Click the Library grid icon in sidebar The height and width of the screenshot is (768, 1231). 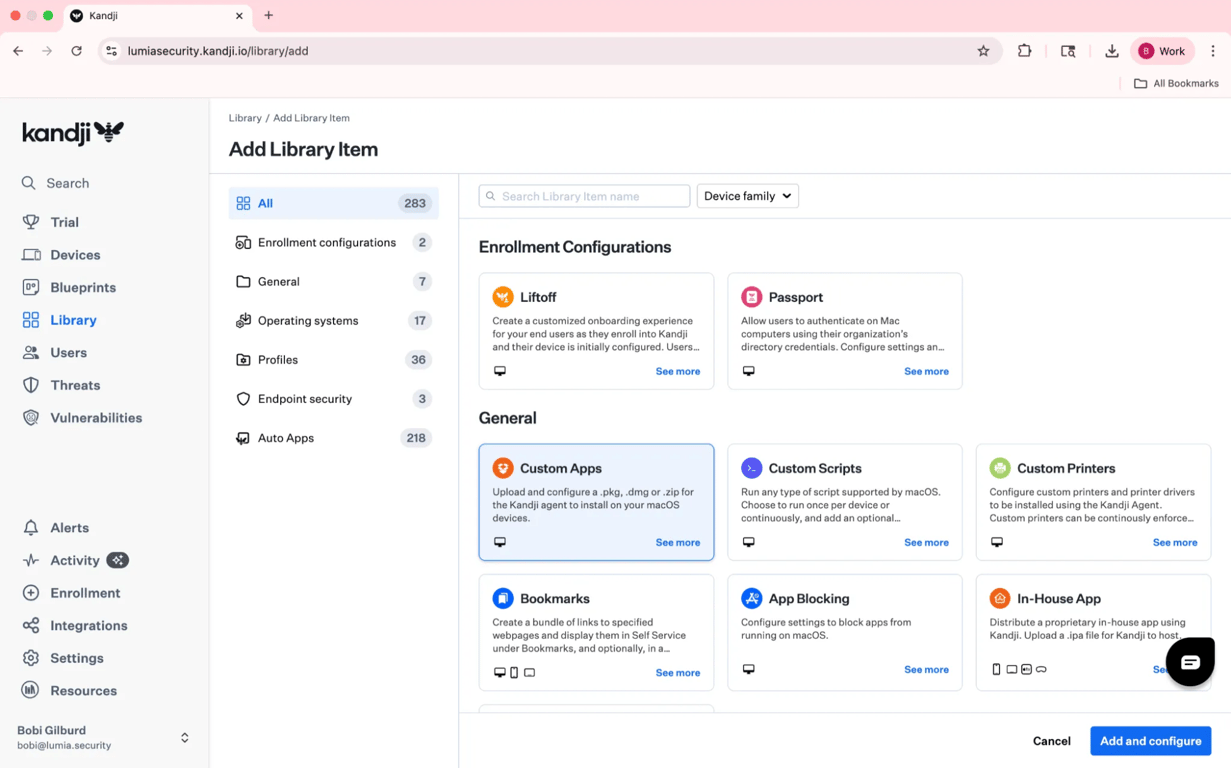(x=31, y=320)
